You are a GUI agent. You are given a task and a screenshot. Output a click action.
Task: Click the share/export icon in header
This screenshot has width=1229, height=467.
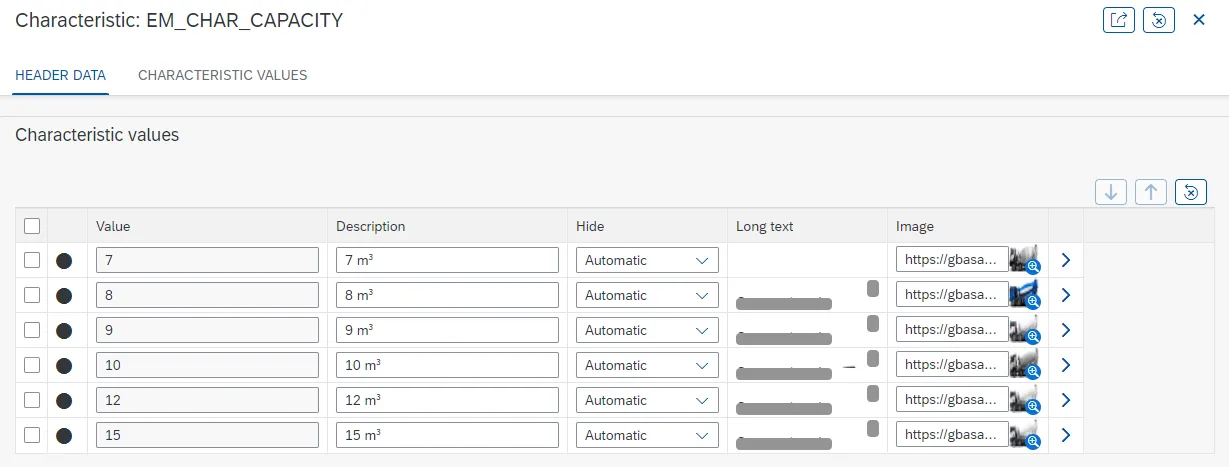tap(1118, 20)
